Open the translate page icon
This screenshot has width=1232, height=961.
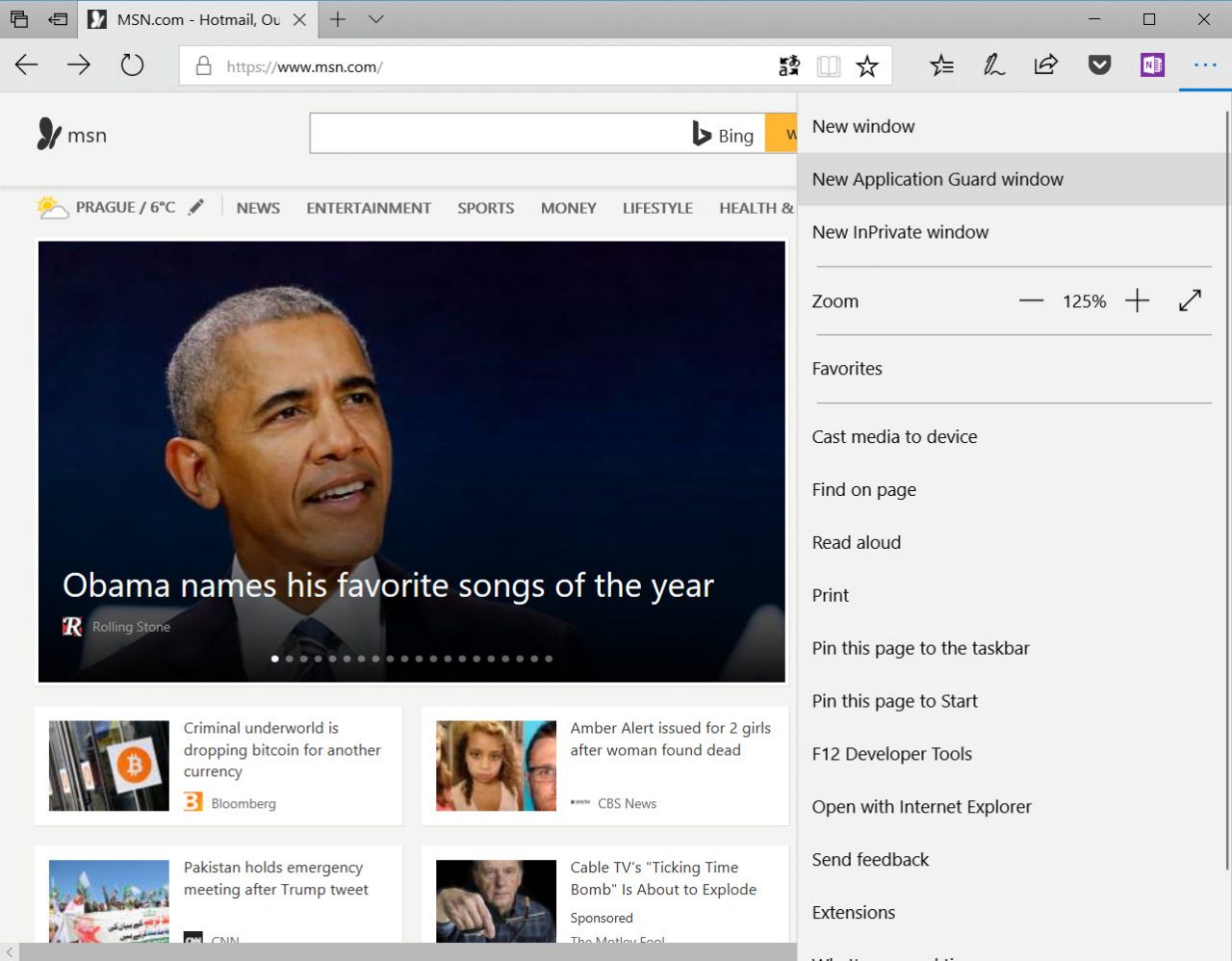tap(789, 65)
